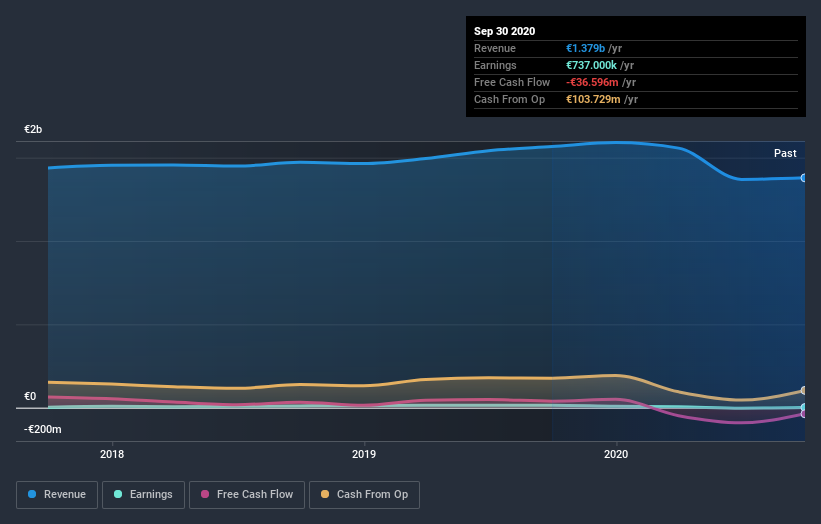
Task: Click the €0 y-axis label
Action: [x=30, y=396]
